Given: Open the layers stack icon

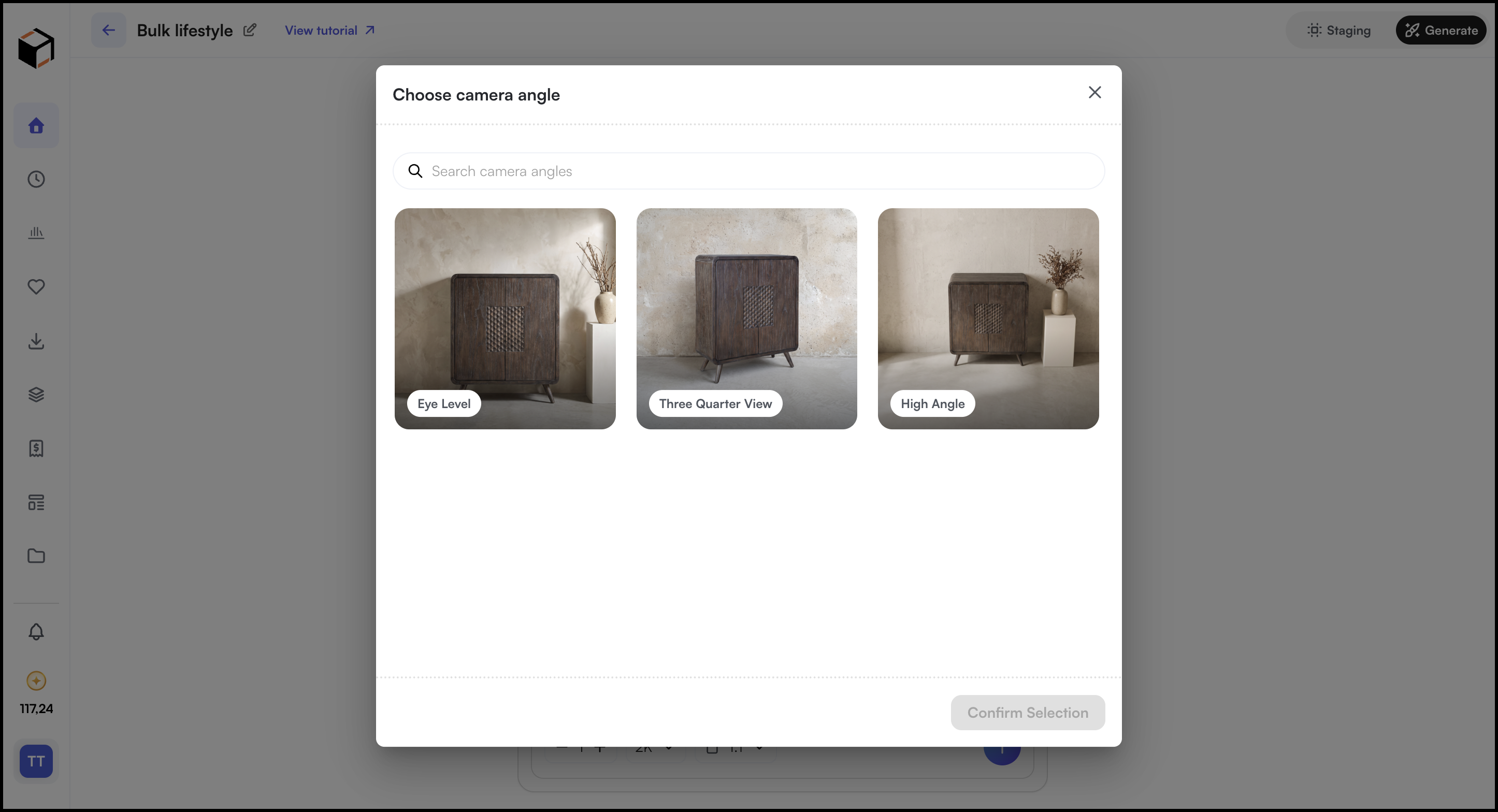Looking at the screenshot, I should pyautogui.click(x=36, y=395).
